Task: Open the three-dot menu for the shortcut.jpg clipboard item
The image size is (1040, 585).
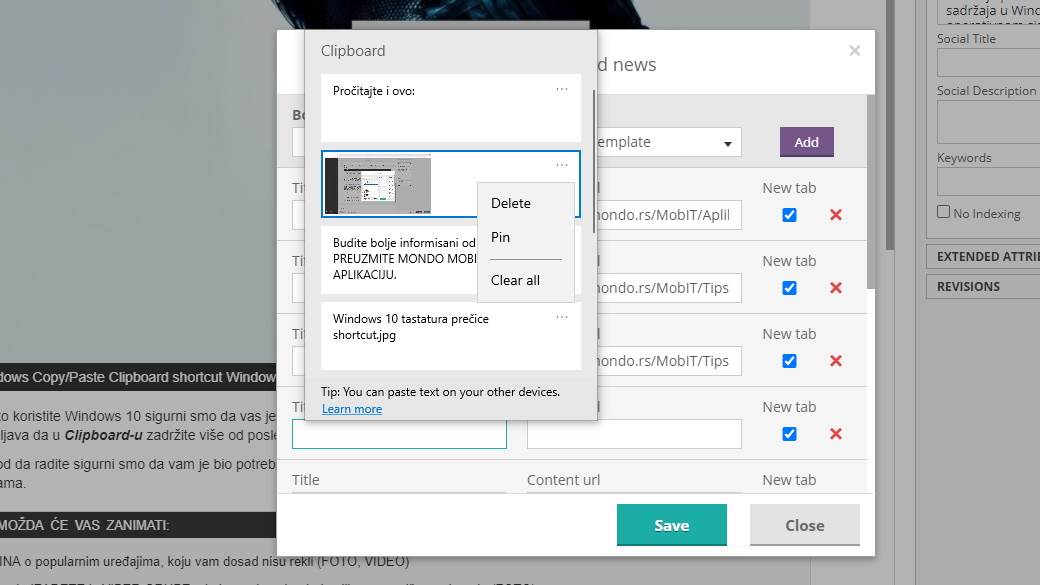Action: (562, 317)
